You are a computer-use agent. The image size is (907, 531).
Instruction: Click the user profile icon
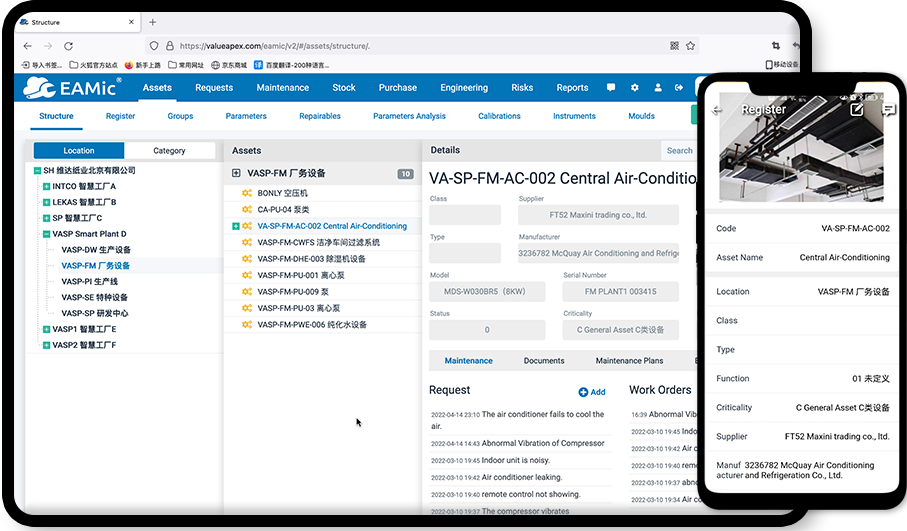[x=658, y=88]
